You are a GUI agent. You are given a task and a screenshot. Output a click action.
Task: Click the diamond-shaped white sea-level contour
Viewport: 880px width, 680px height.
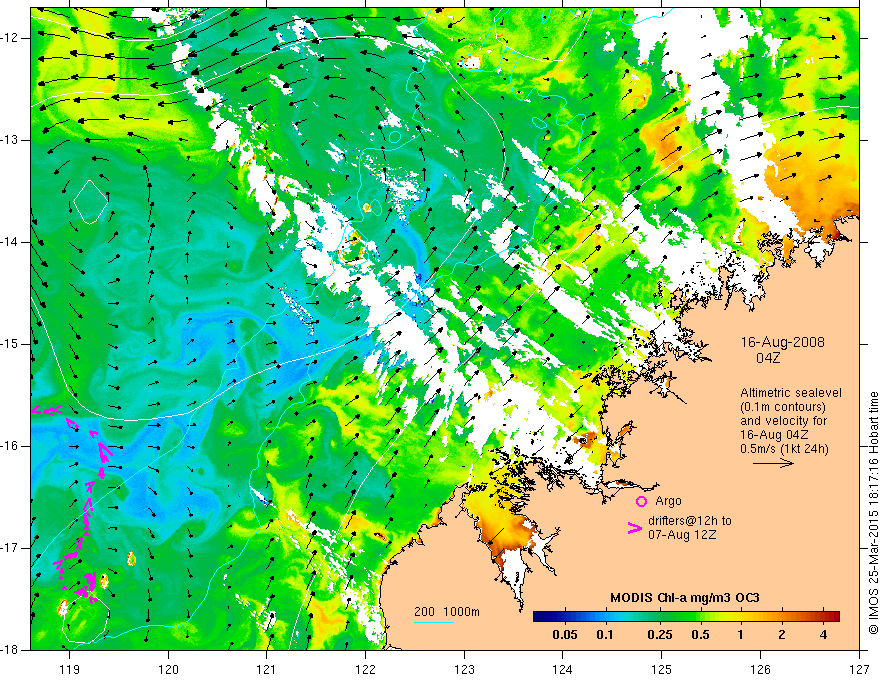pos(90,202)
